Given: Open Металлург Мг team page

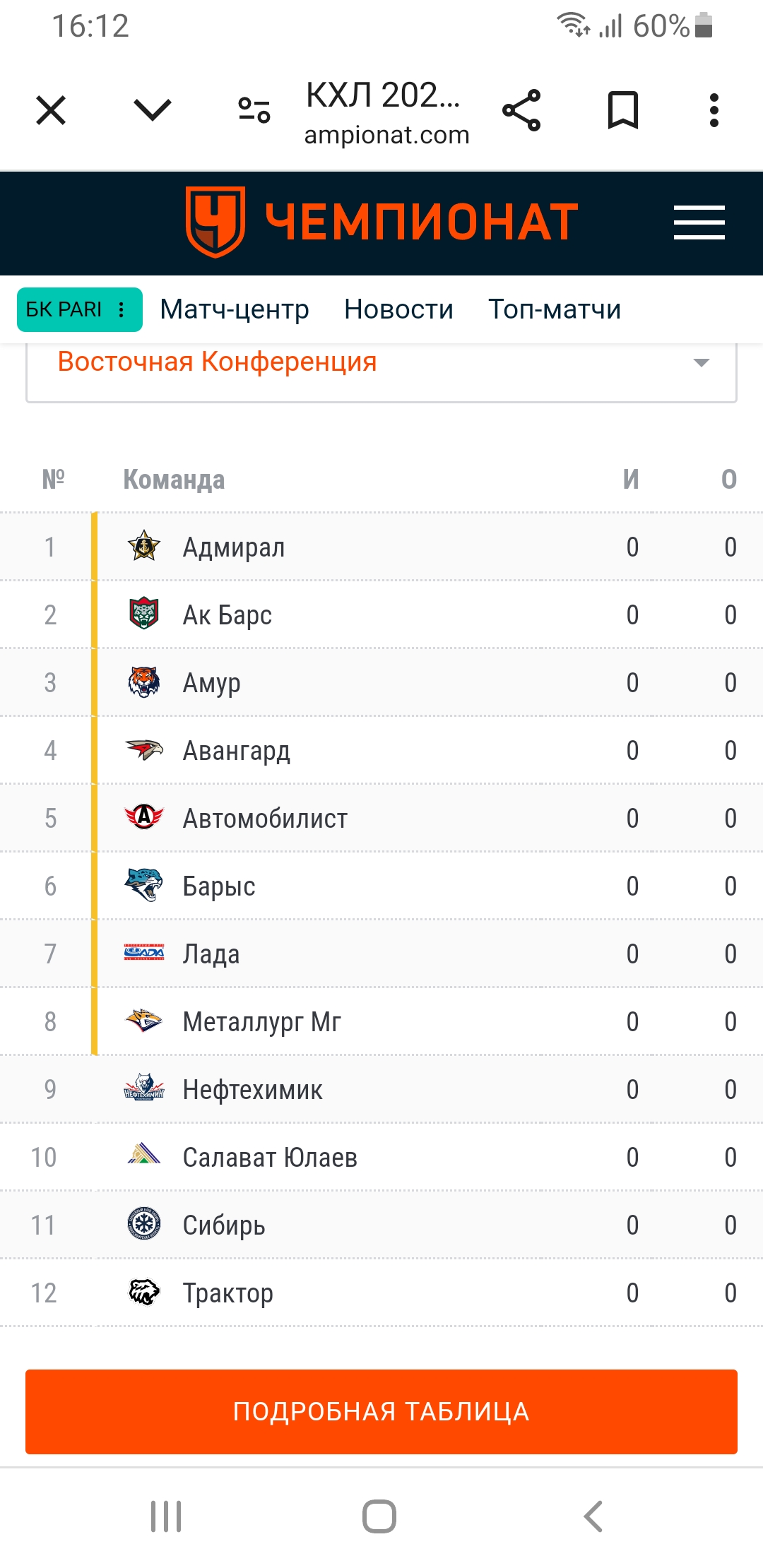Looking at the screenshot, I should click(x=262, y=1022).
